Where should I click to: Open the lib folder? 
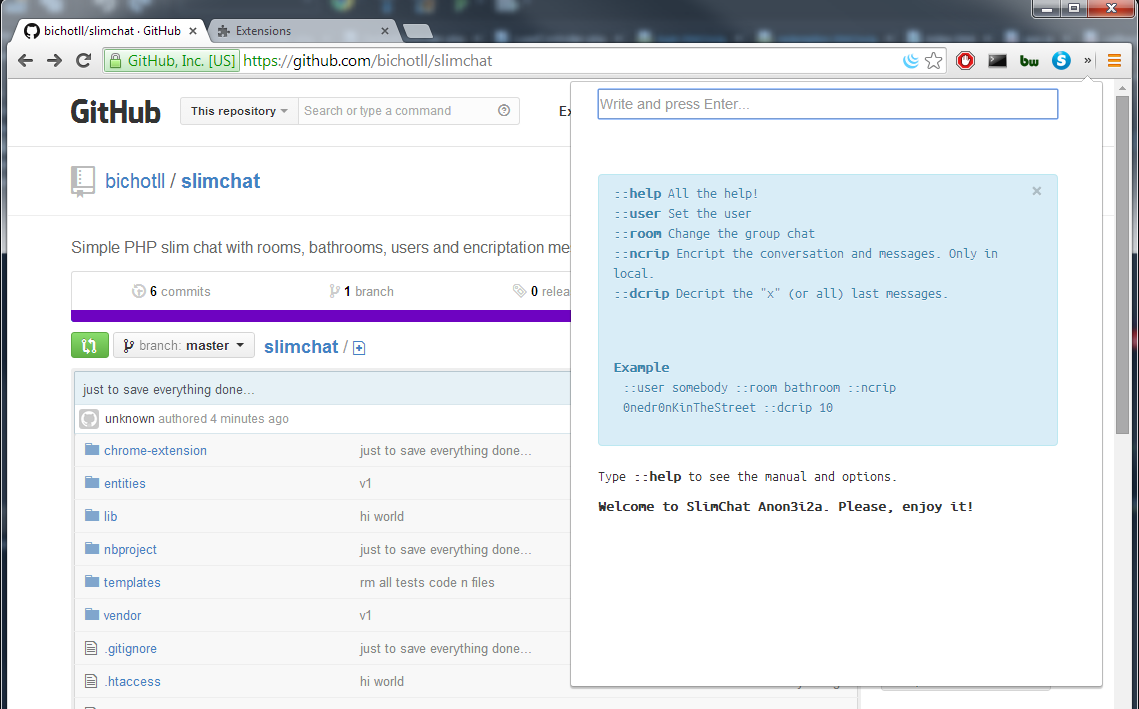click(x=110, y=516)
